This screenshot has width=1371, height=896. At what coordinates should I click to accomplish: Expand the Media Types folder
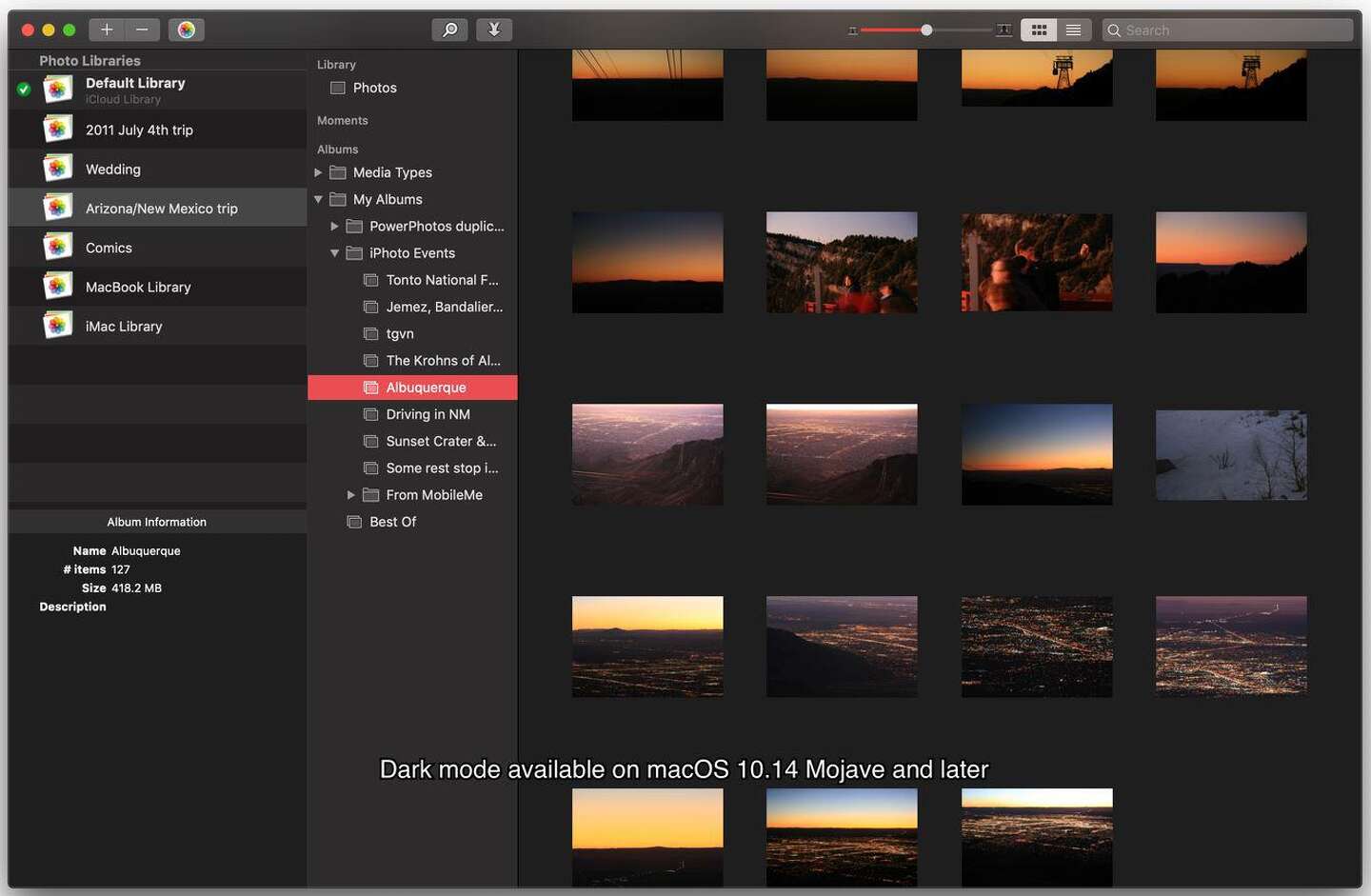point(318,172)
